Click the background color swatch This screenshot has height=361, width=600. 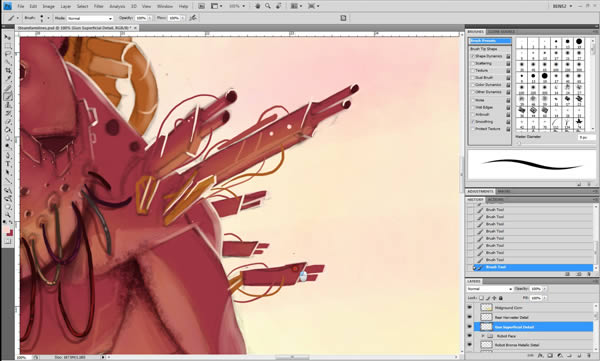(10, 234)
